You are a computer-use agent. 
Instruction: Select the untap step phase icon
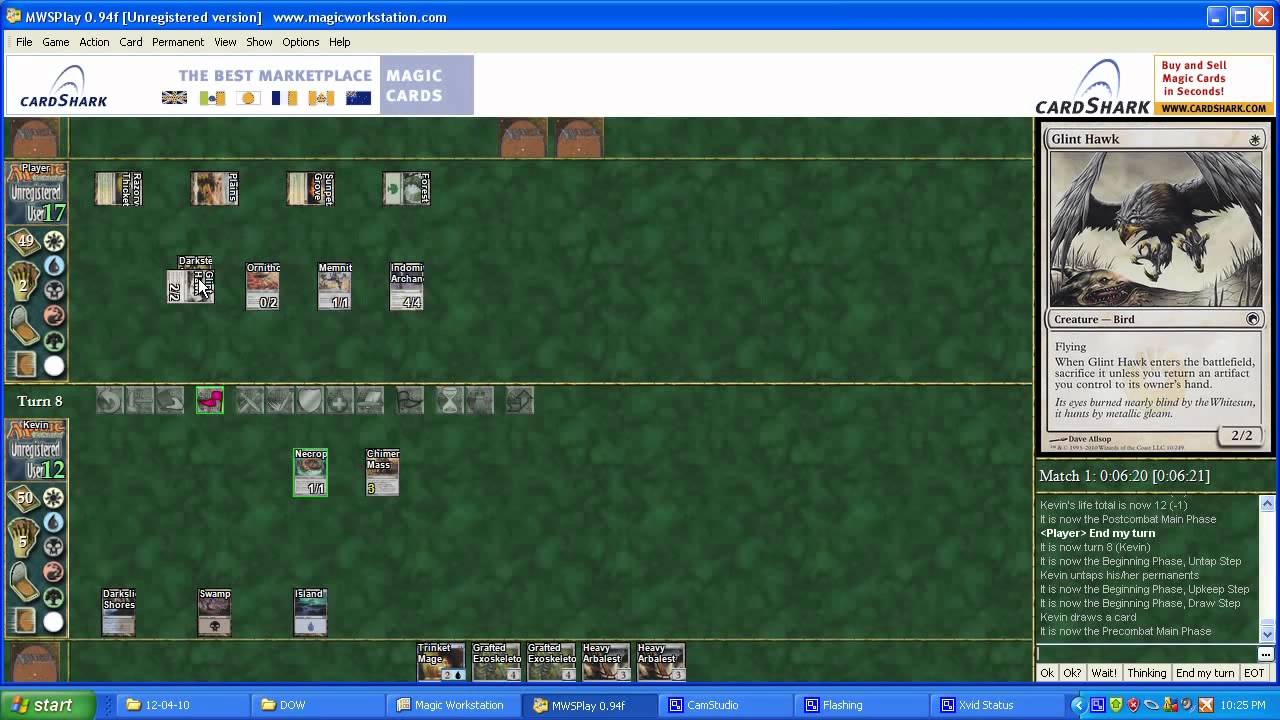tap(109, 401)
